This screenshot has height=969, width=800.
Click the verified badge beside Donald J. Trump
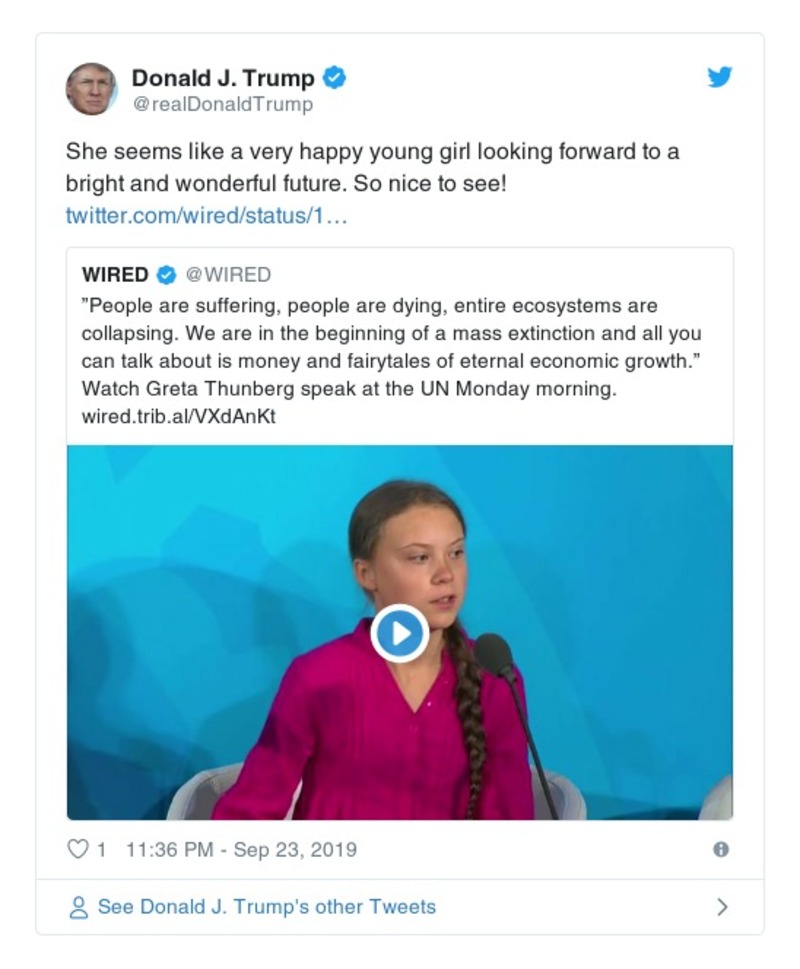pyautogui.click(x=336, y=78)
